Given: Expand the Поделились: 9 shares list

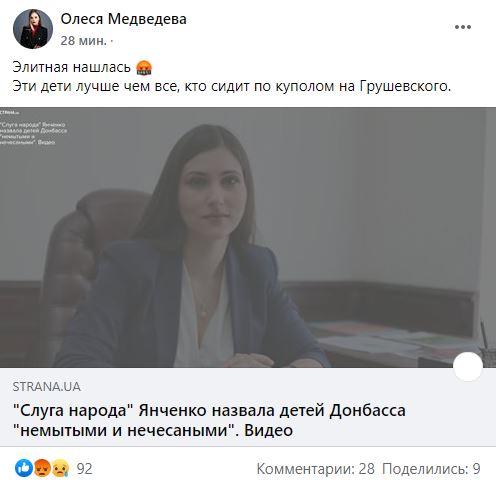Looking at the screenshot, I should pos(431,469).
